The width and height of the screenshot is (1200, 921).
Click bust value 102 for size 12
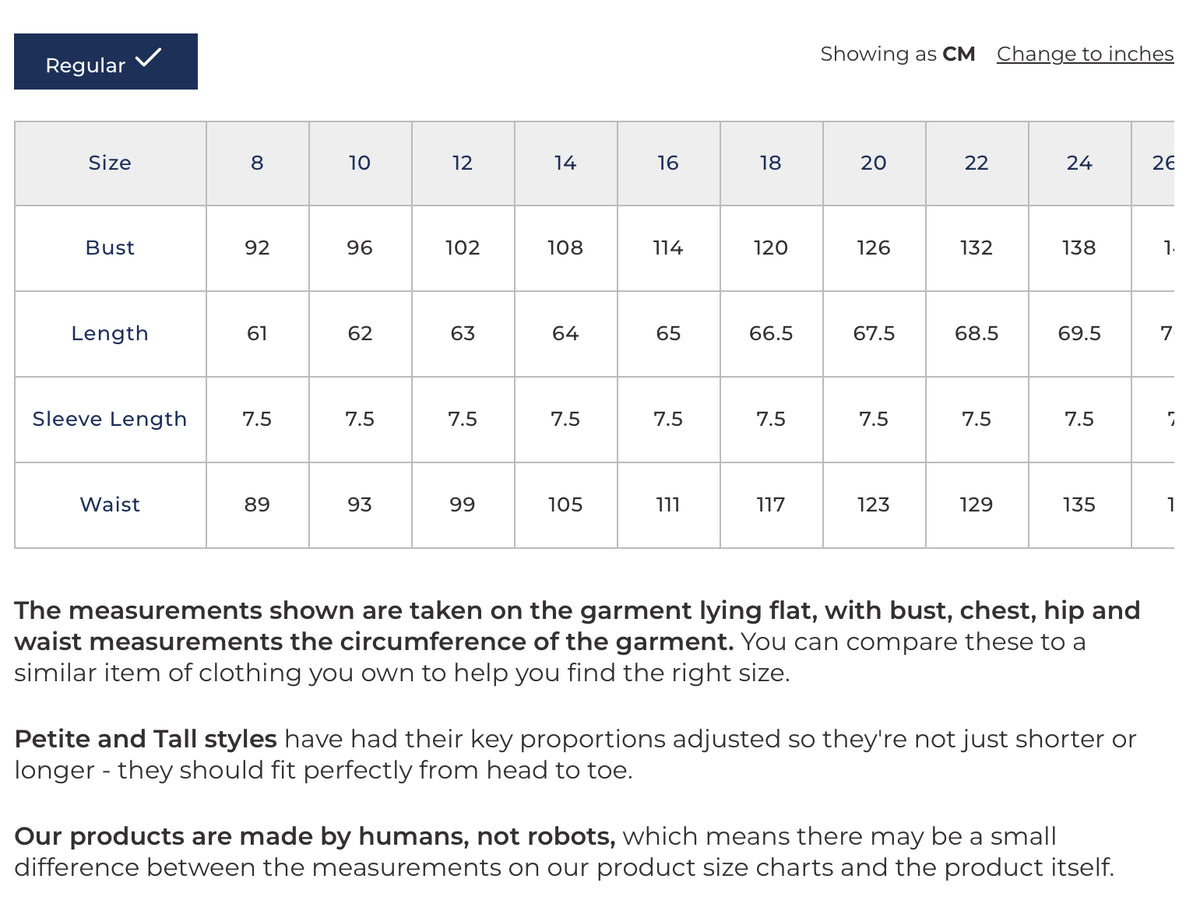click(x=462, y=248)
